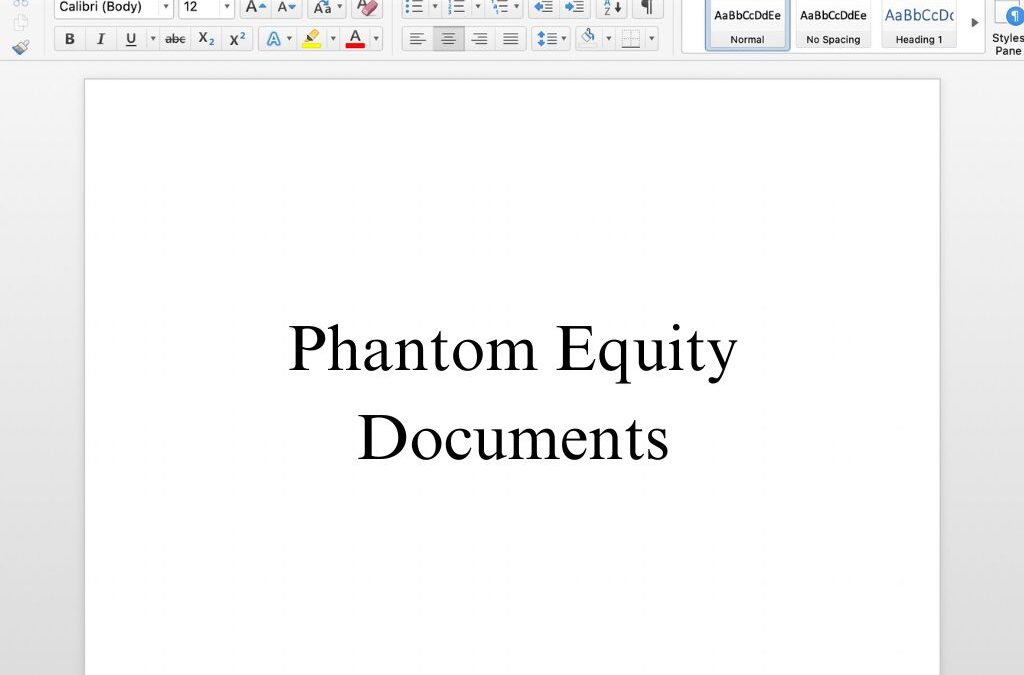1024x675 pixels.
Task: Start a numbered list
Action: [x=456, y=7]
